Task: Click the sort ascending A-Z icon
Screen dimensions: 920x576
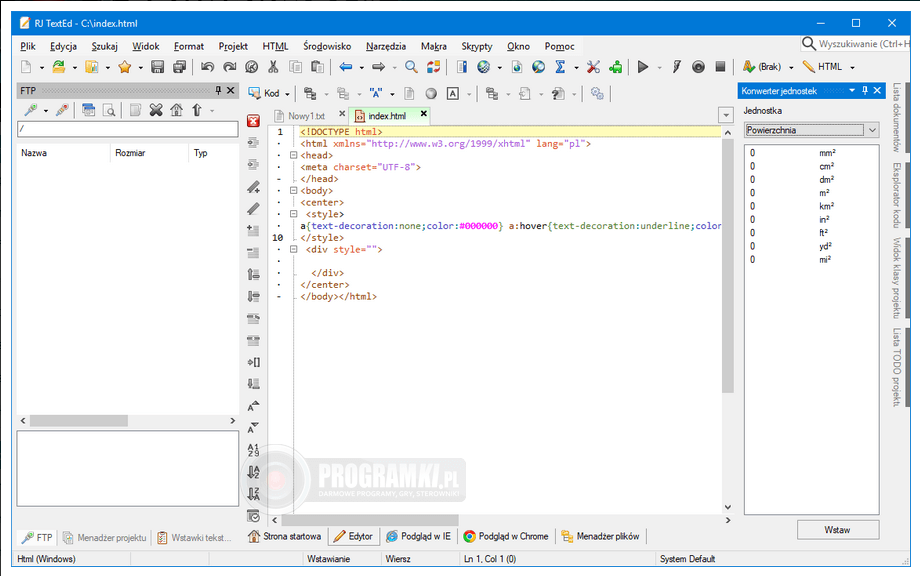Action: point(253,472)
